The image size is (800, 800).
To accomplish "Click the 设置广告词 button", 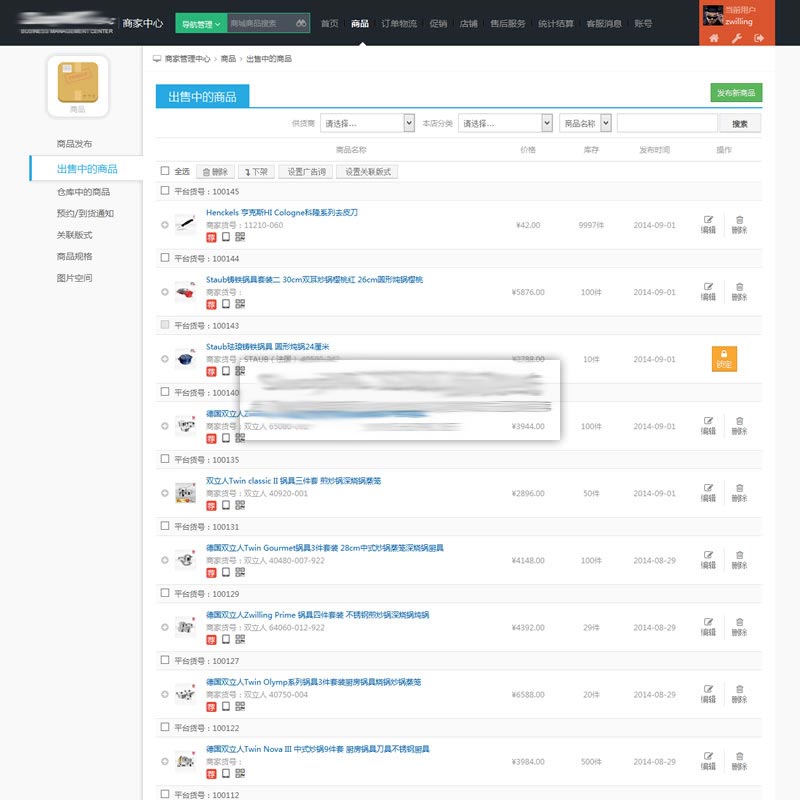I will tap(306, 171).
